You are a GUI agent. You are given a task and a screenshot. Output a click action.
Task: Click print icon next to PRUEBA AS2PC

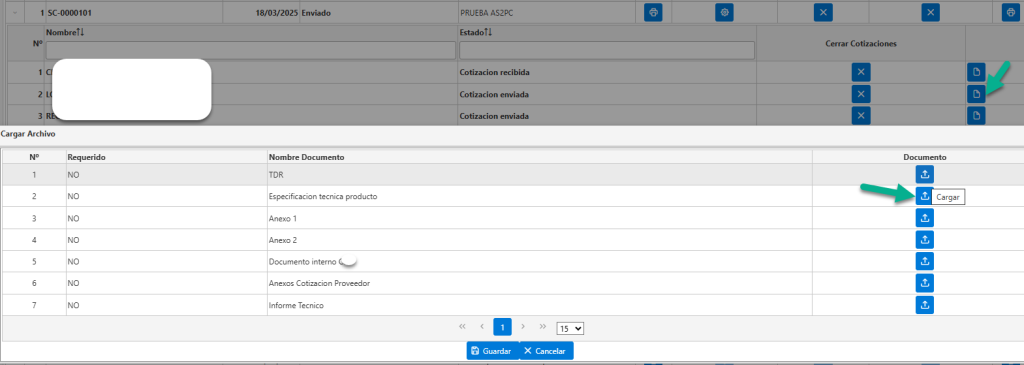tap(653, 12)
